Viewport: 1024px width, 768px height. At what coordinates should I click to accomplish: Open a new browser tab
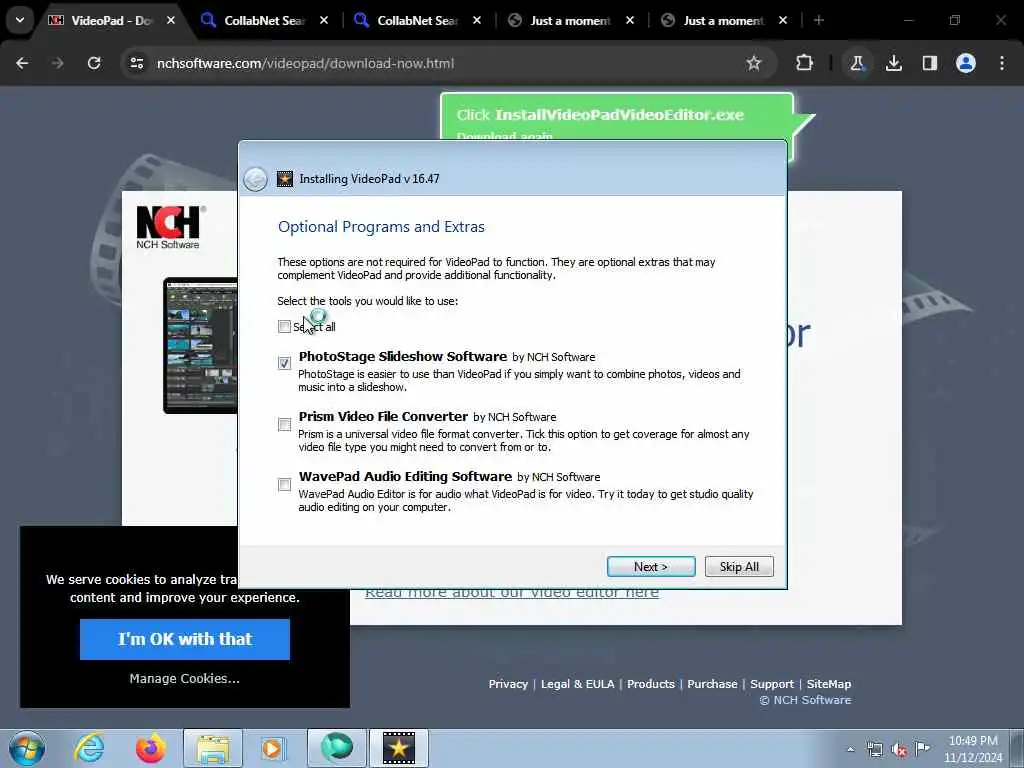click(819, 20)
